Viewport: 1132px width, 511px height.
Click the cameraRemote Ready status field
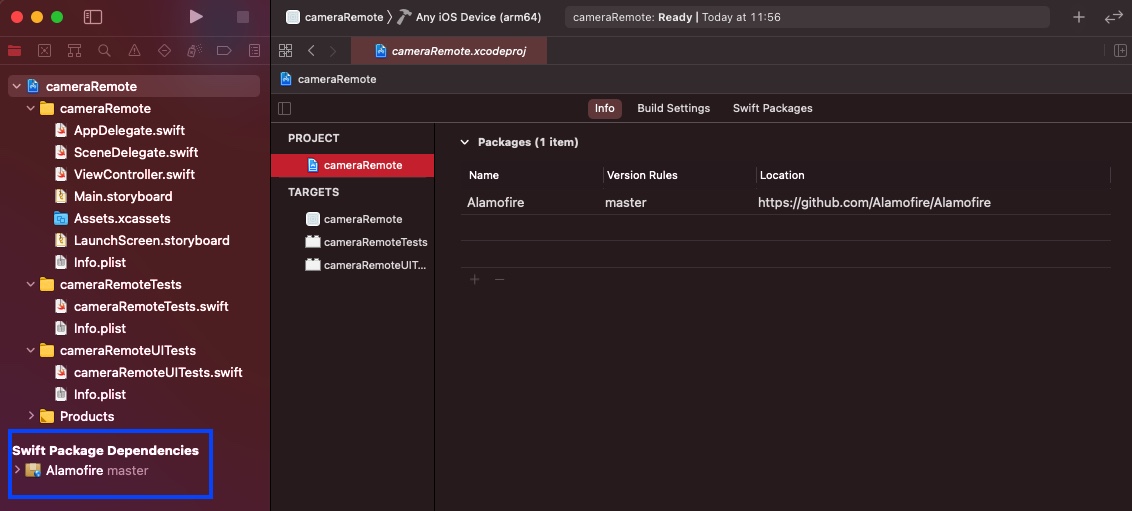[807, 17]
